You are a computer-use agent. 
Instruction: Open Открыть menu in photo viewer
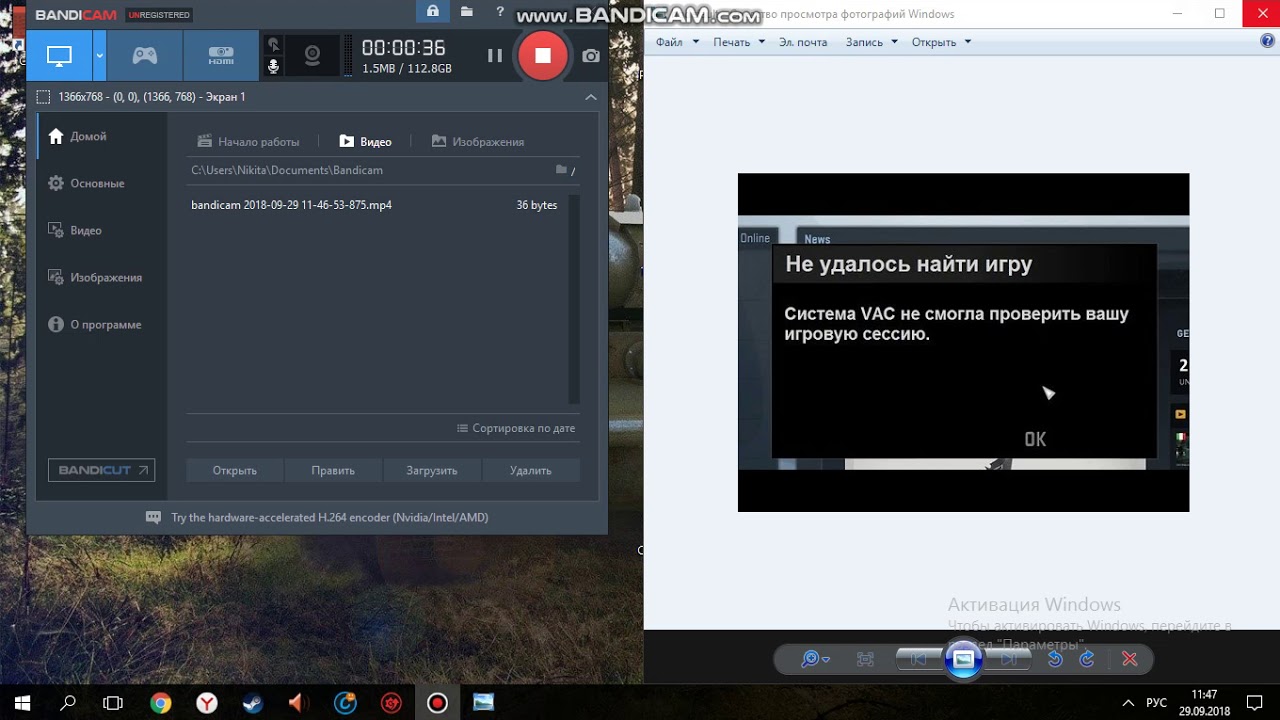[x=941, y=42]
